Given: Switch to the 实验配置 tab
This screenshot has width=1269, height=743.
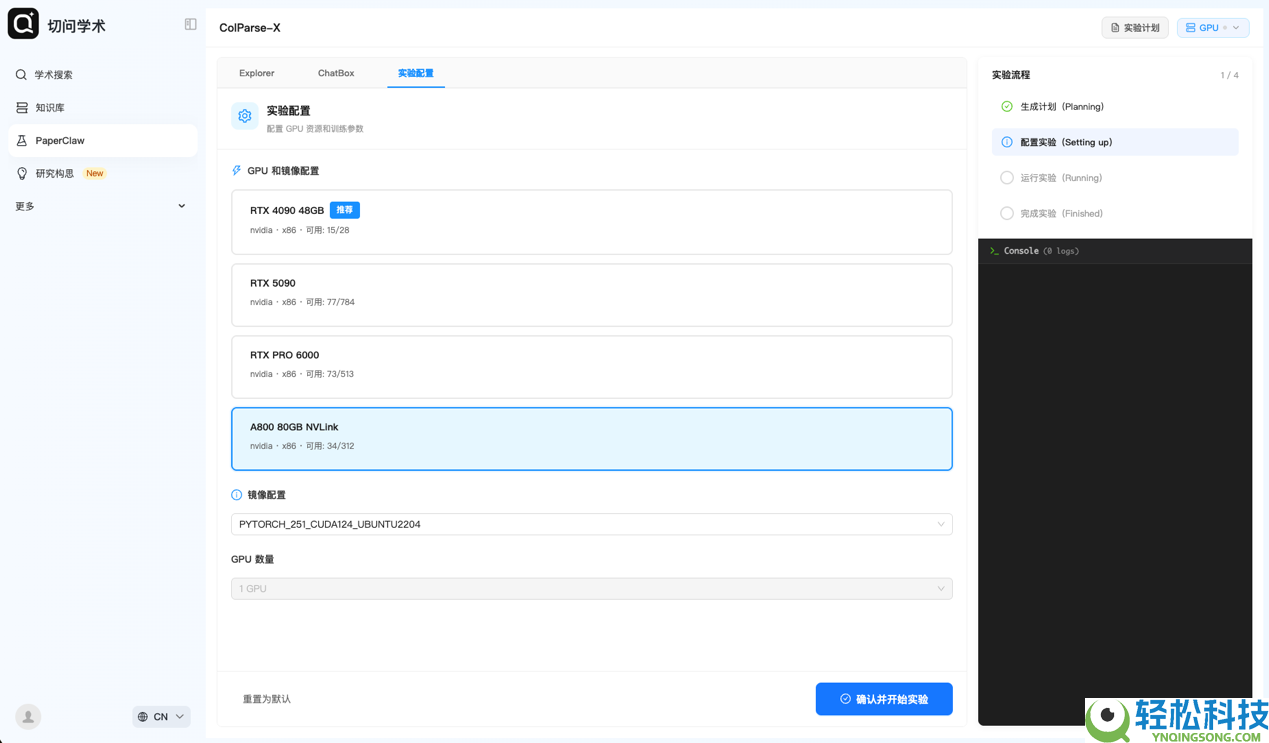Looking at the screenshot, I should point(416,73).
